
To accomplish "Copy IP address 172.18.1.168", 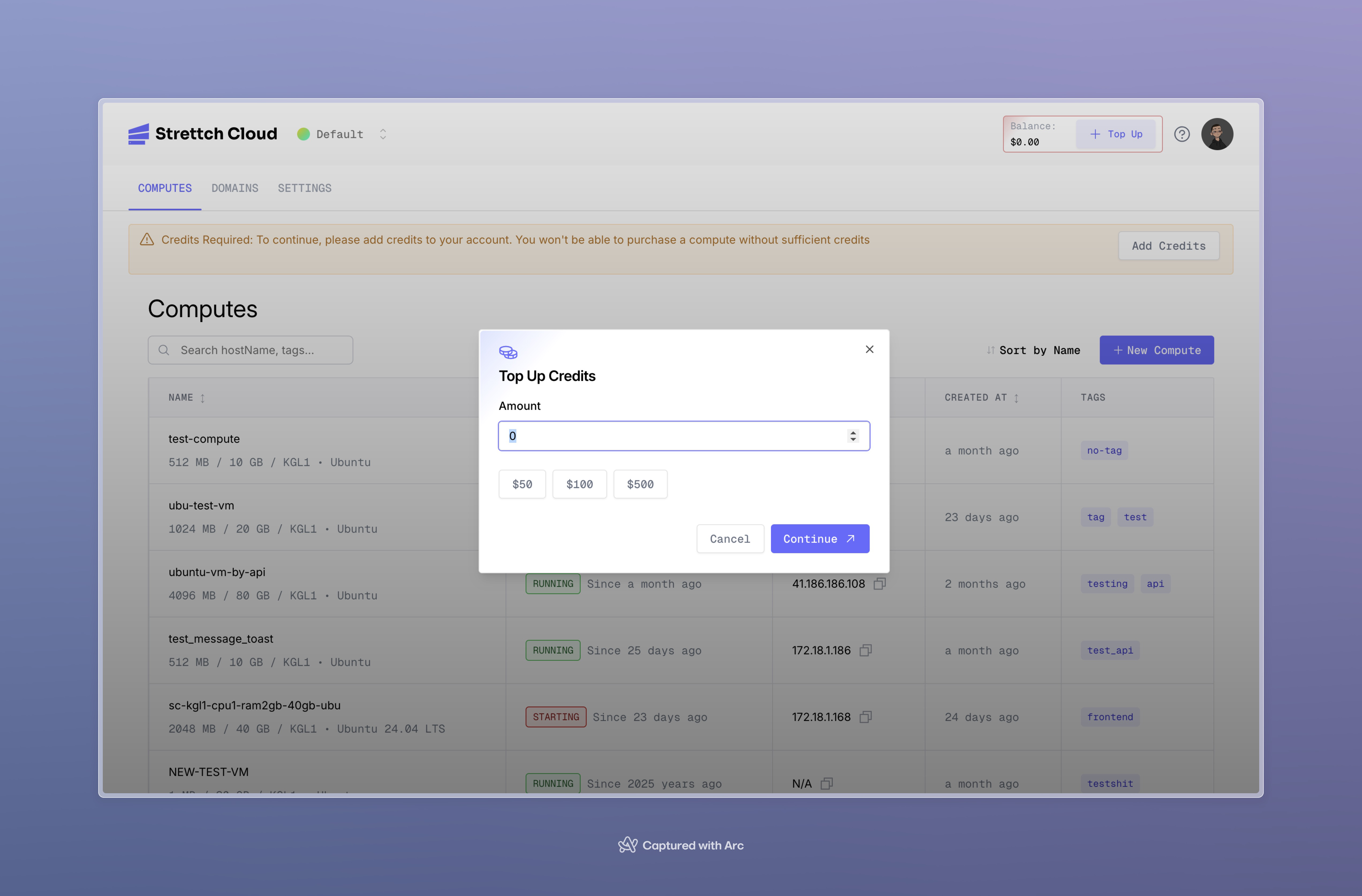I will coord(865,717).
